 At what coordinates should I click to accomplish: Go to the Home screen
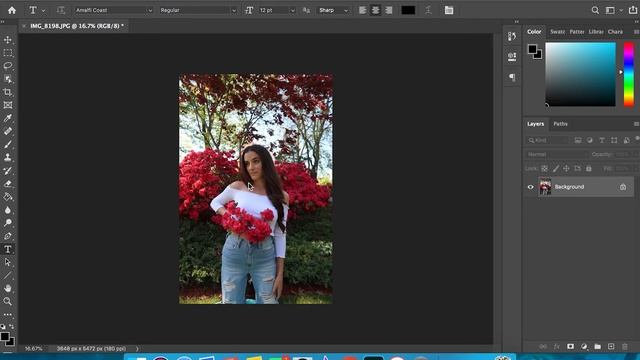click(x=12, y=10)
